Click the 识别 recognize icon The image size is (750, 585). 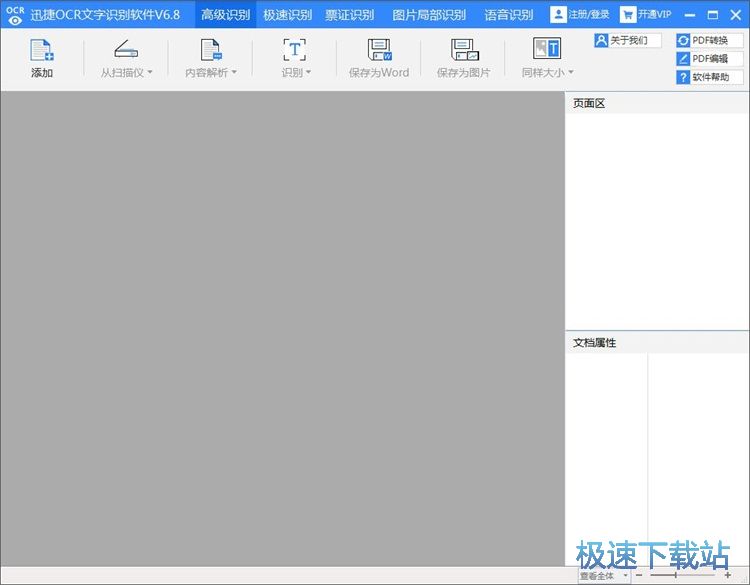[294, 51]
